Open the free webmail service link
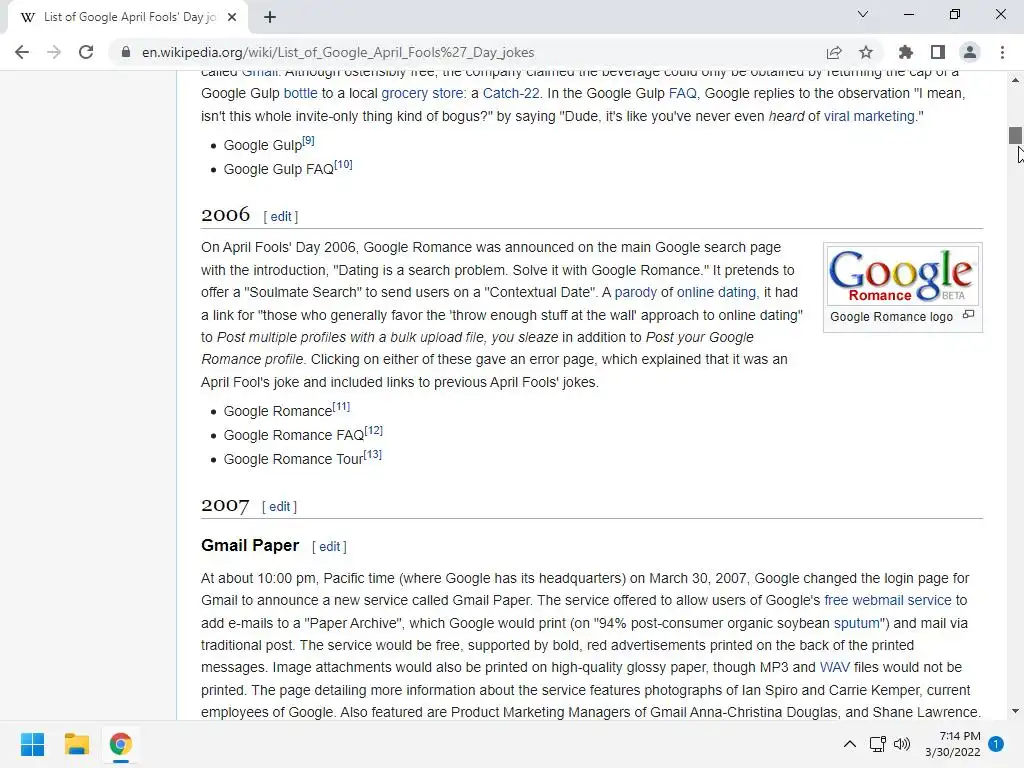Image resolution: width=1024 pixels, height=768 pixels. point(888,600)
